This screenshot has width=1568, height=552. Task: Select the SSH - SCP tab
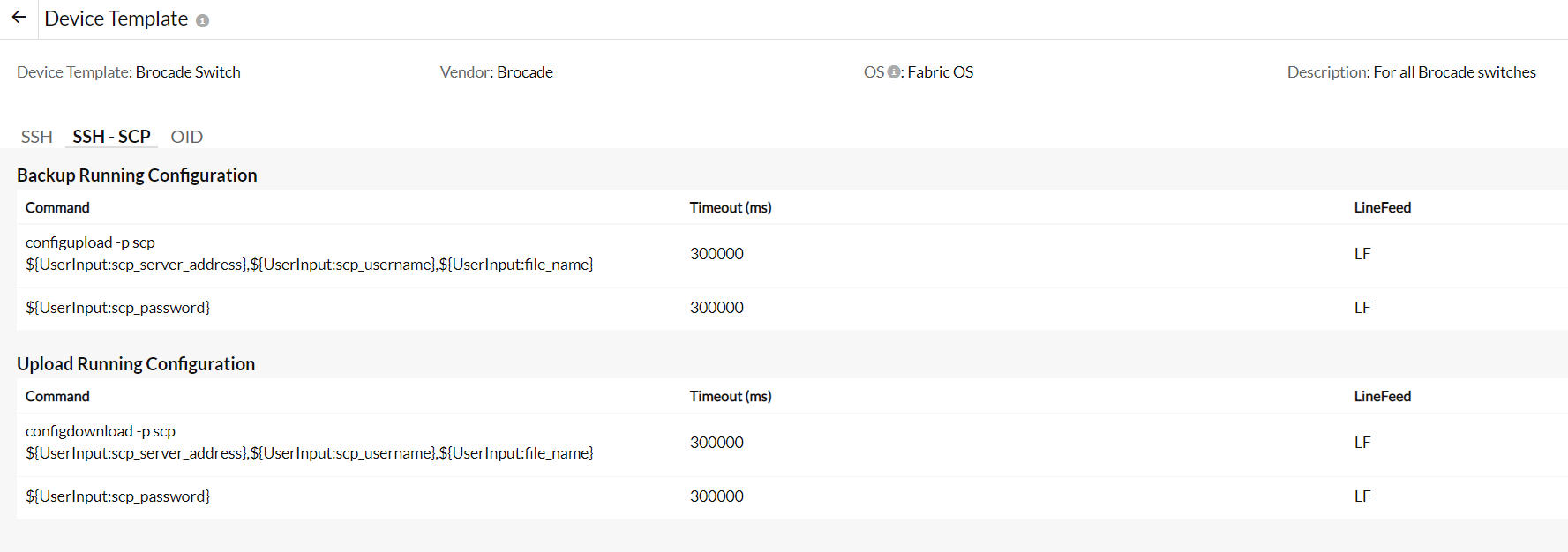tap(111, 137)
